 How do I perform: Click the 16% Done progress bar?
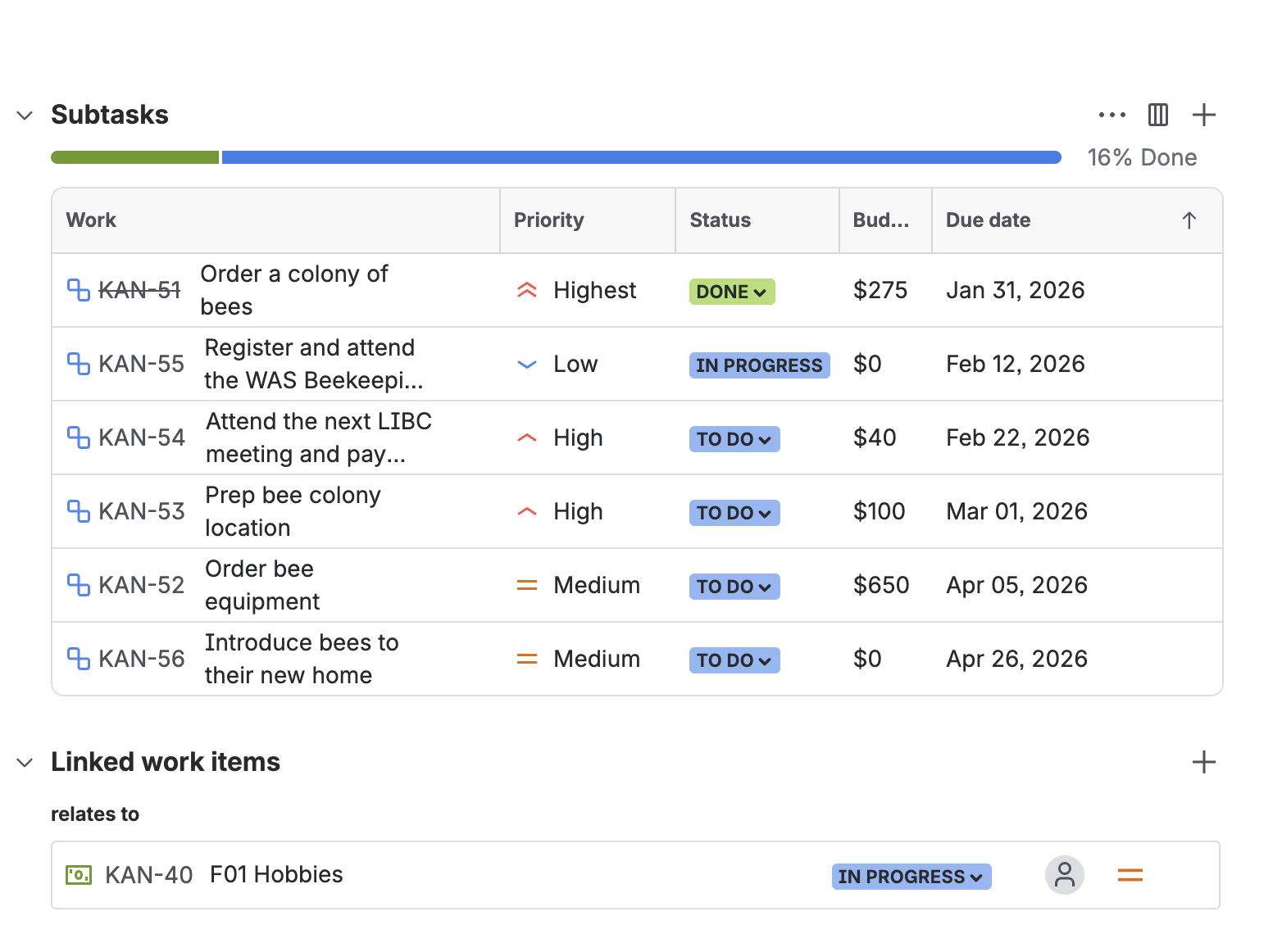pos(555,156)
